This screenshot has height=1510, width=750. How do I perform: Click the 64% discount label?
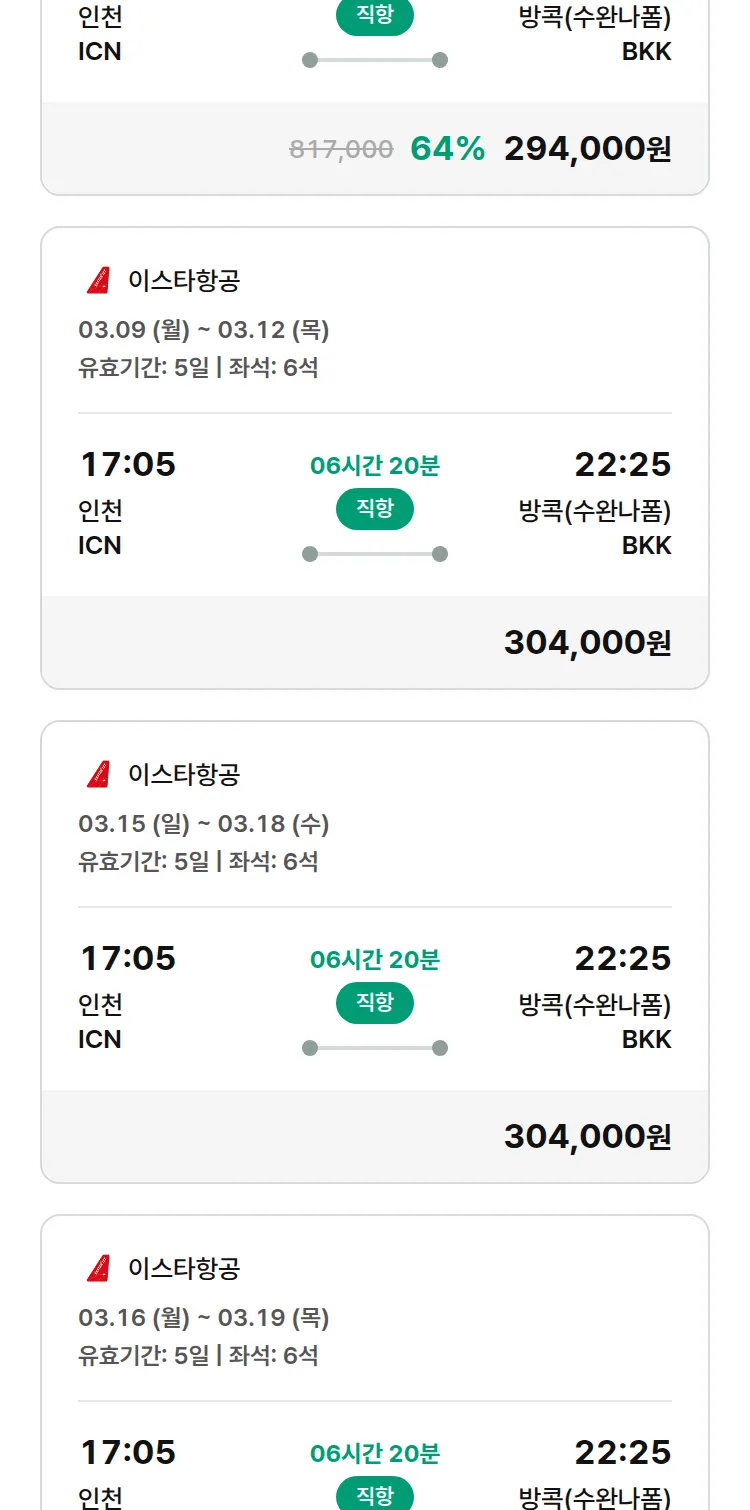[447, 149]
